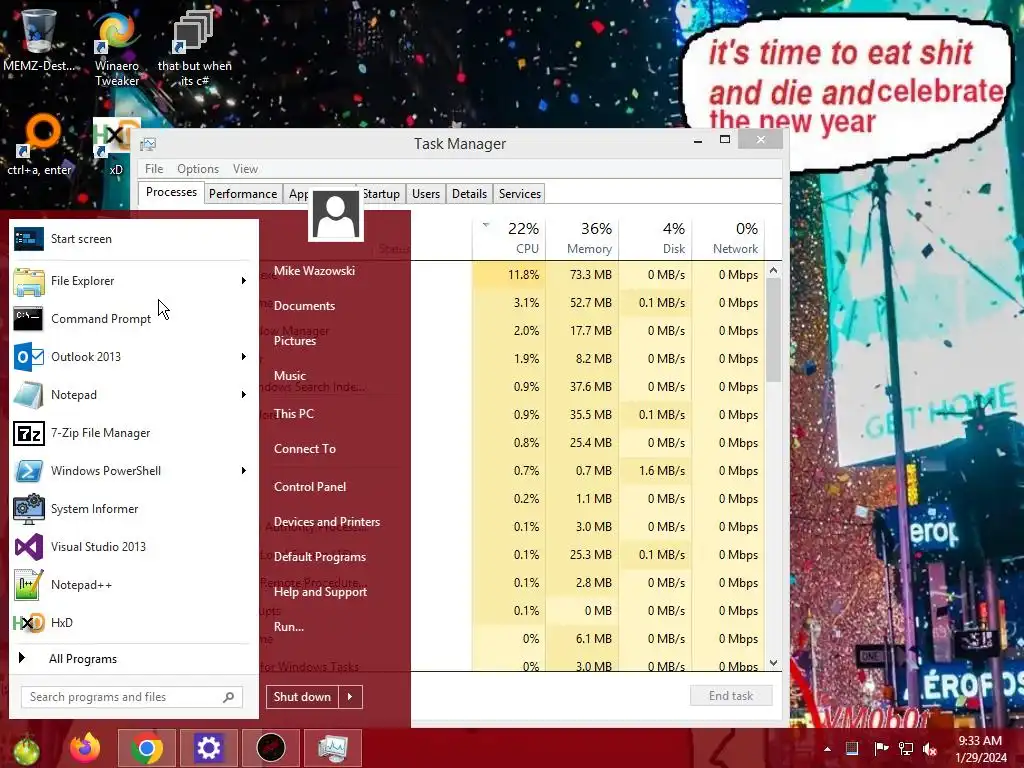Select the 11.8% CPU cell
Viewport: 1024px width, 768px height.
coord(509,275)
